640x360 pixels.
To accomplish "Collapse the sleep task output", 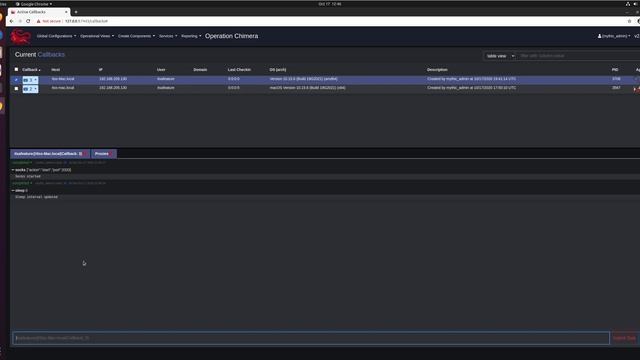I will [13, 191].
